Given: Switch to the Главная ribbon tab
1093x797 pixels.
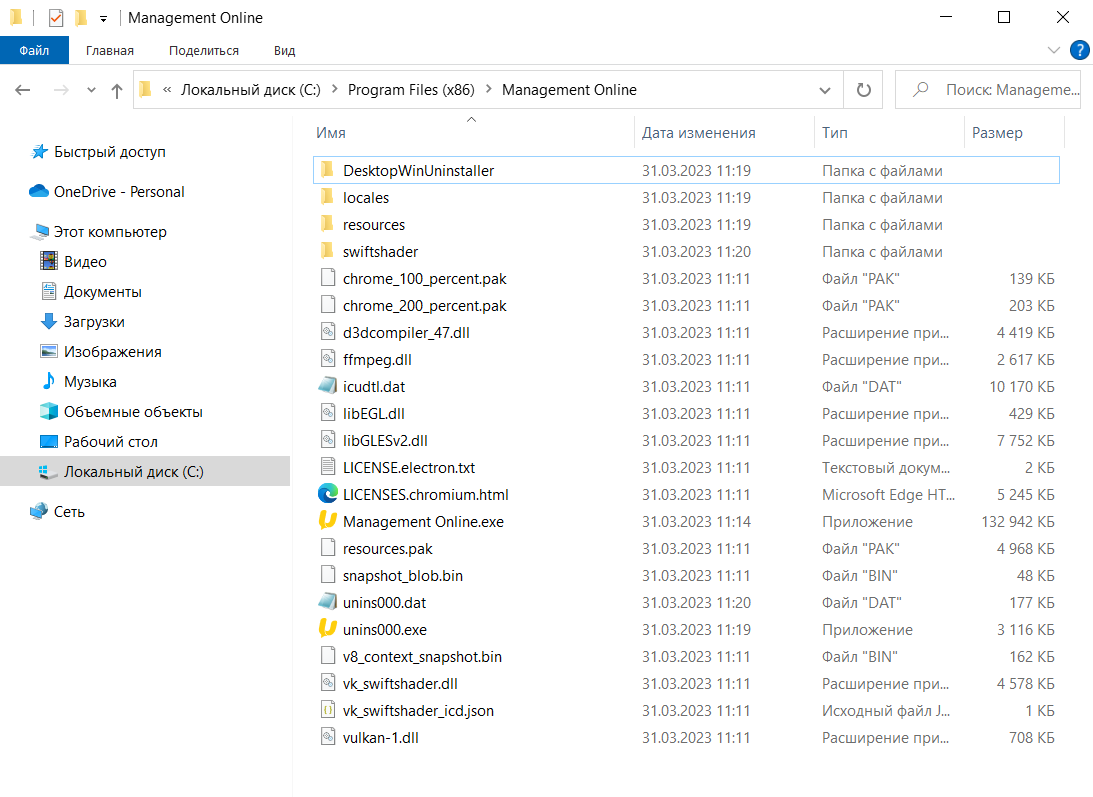Looking at the screenshot, I should tap(110, 50).
